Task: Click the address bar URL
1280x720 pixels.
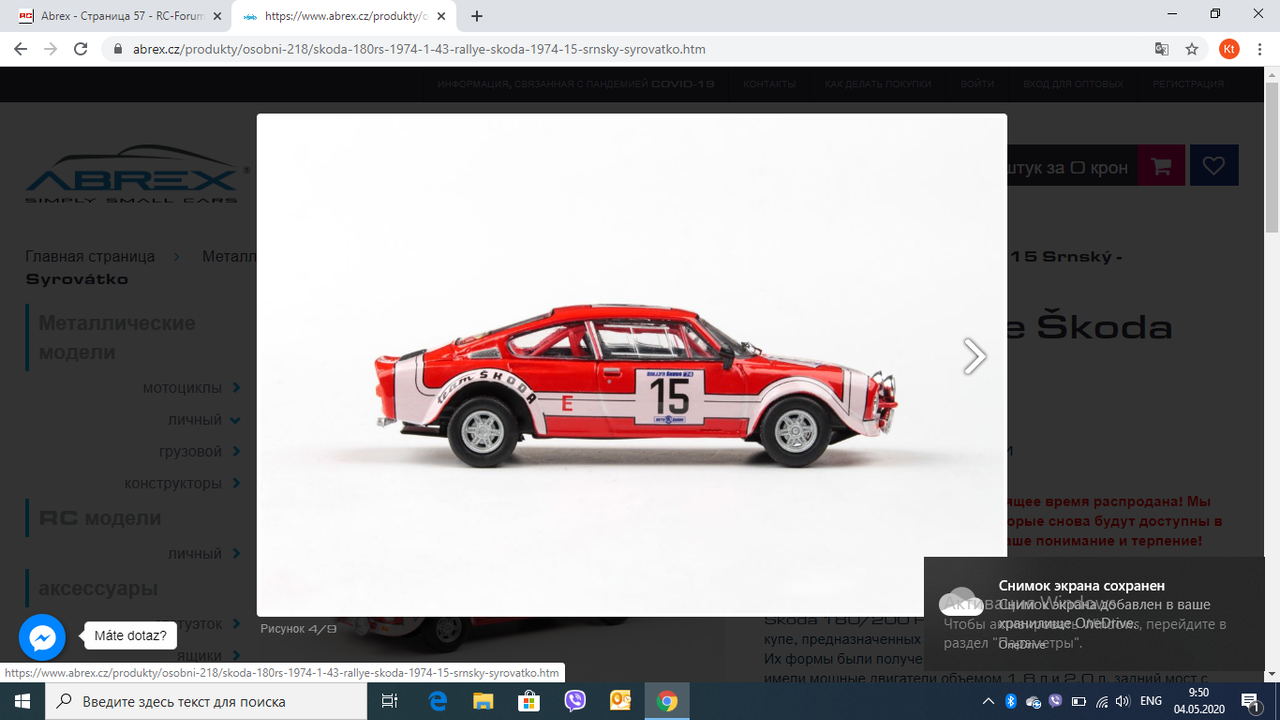Action: [419, 49]
